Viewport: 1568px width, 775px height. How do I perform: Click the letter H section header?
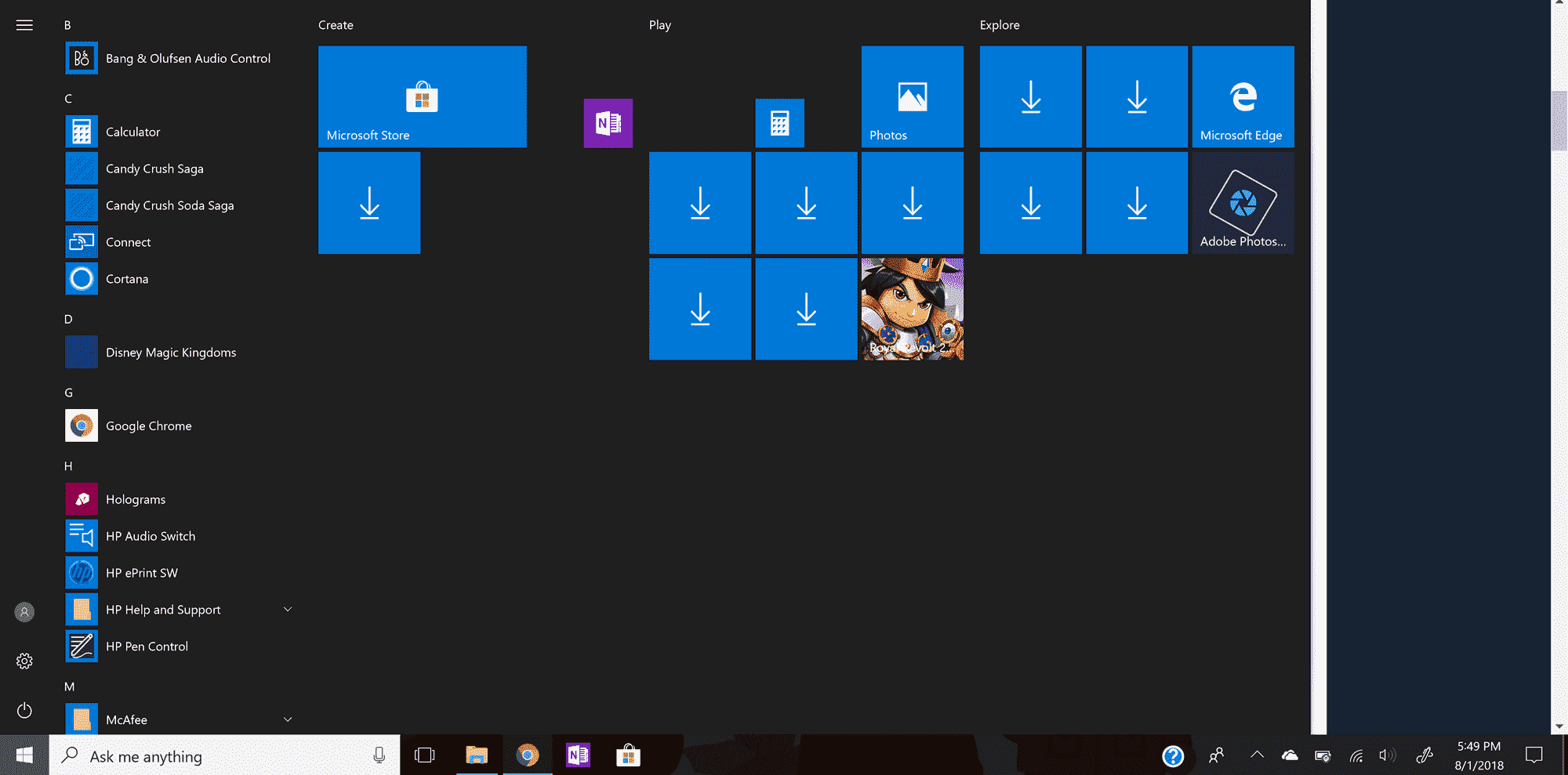point(68,466)
